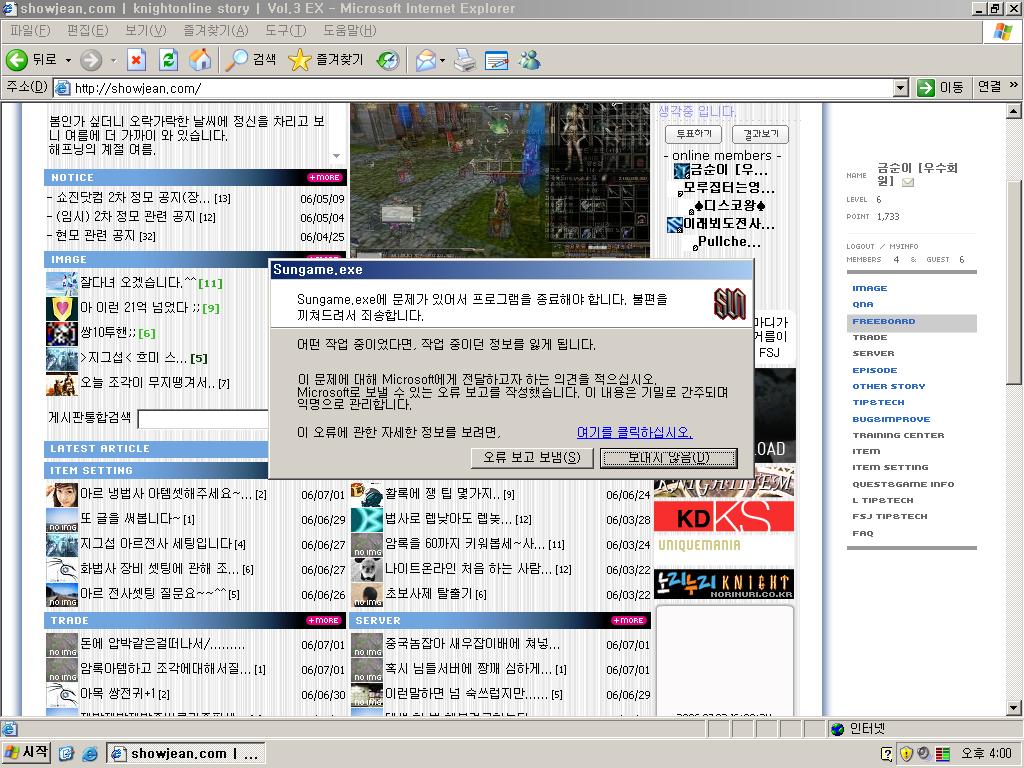The height and width of the screenshot is (768, 1024).
Task: Click the Mail envelope toolbar icon
Action: [426, 60]
